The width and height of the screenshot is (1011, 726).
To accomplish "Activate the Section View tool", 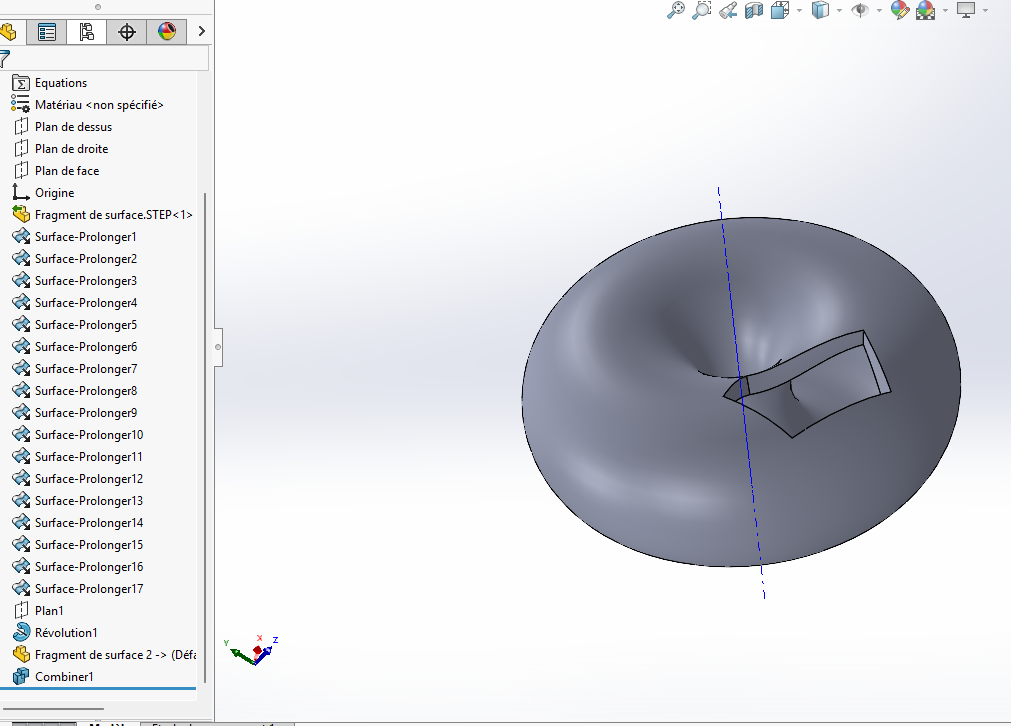I will [754, 10].
